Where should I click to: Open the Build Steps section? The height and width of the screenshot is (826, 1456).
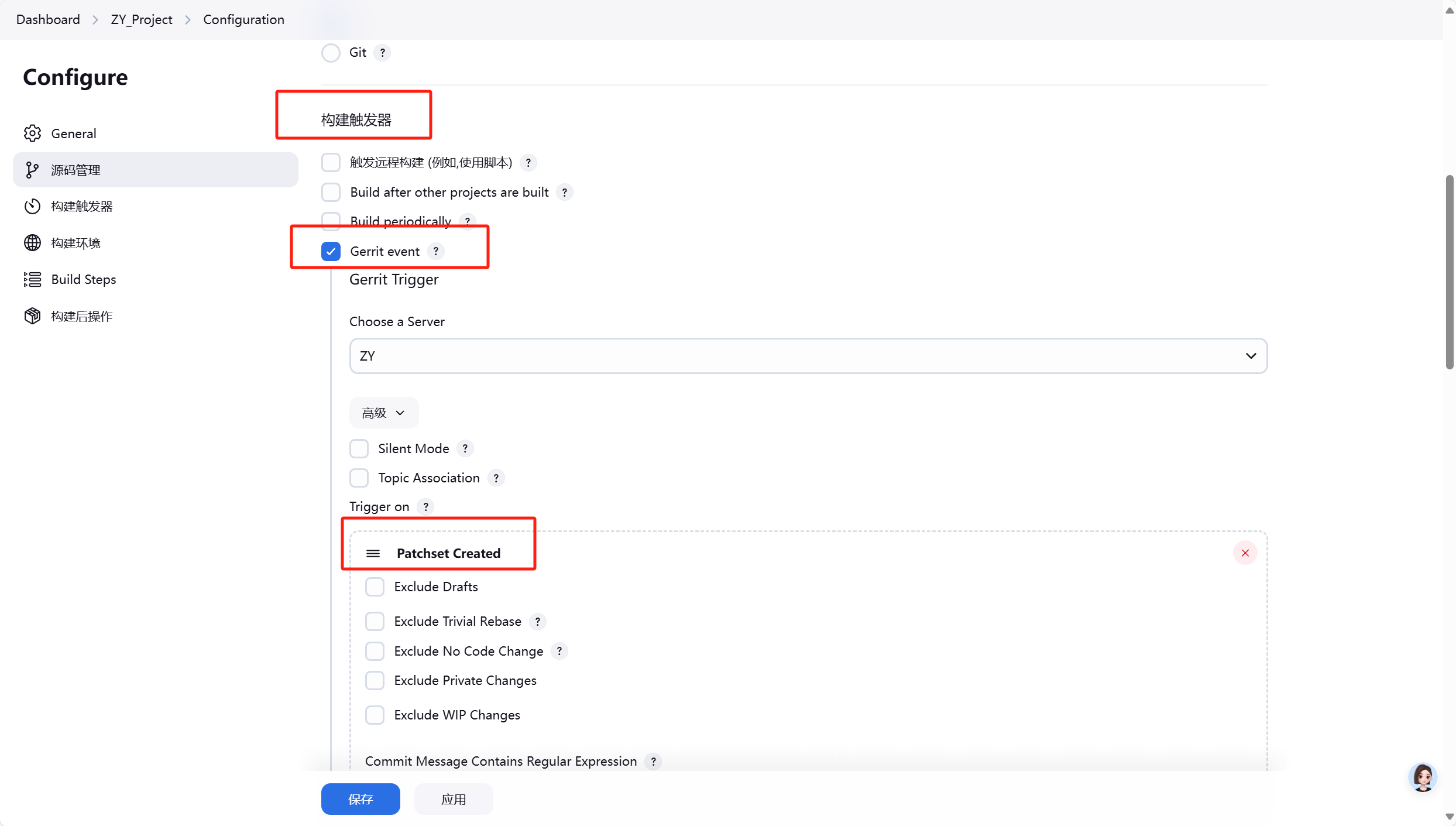(83, 279)
